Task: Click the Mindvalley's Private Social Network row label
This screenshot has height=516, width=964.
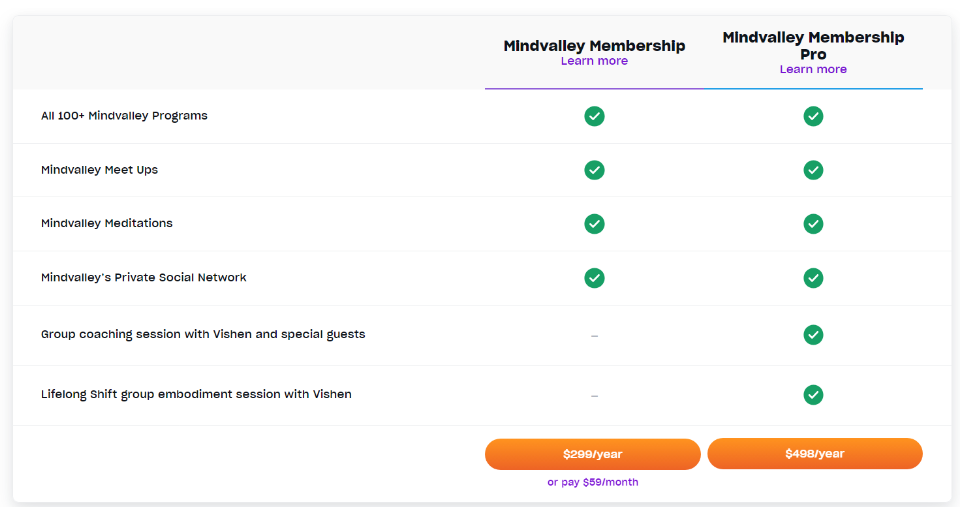Action: pyautogui.click(x=143, y=277)
